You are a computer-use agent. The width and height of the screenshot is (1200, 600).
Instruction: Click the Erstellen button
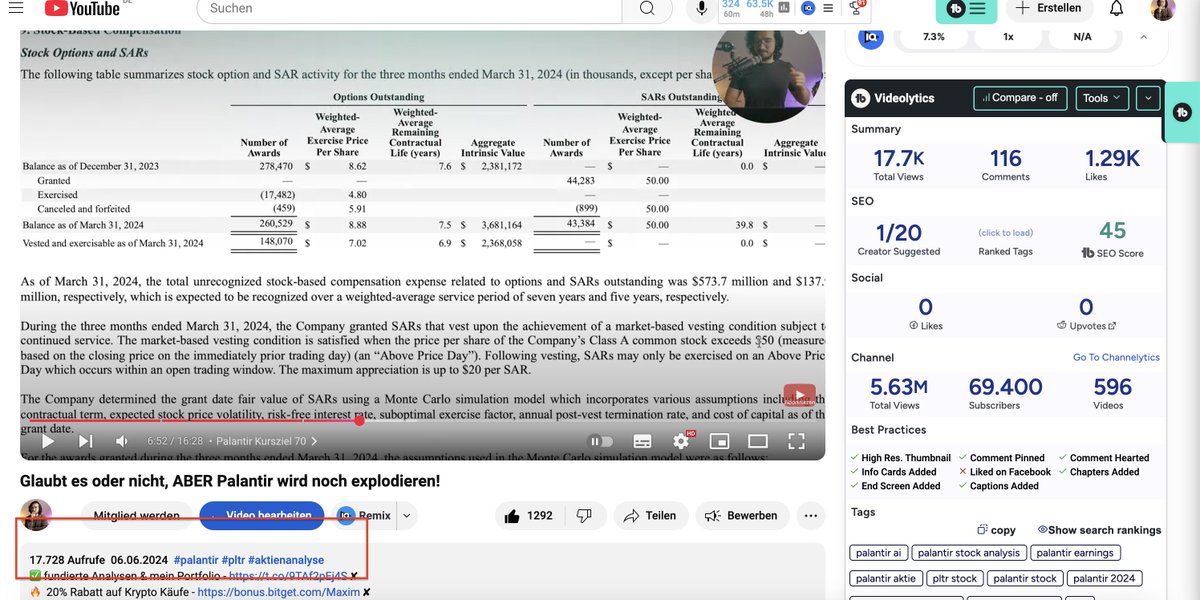tap(1048, 8)
